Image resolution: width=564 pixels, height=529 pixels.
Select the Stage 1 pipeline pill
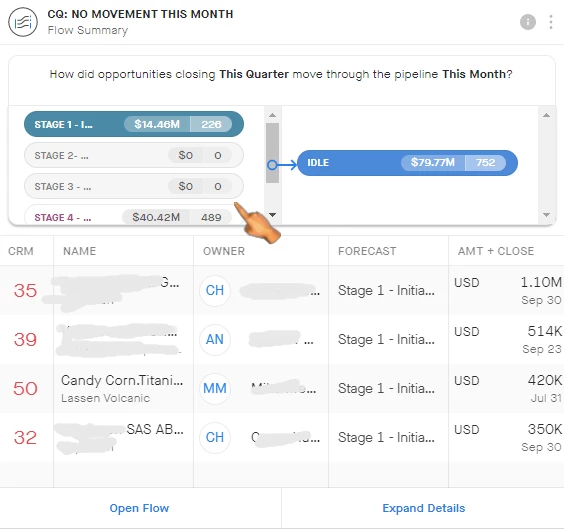click(x=134, y=124)
